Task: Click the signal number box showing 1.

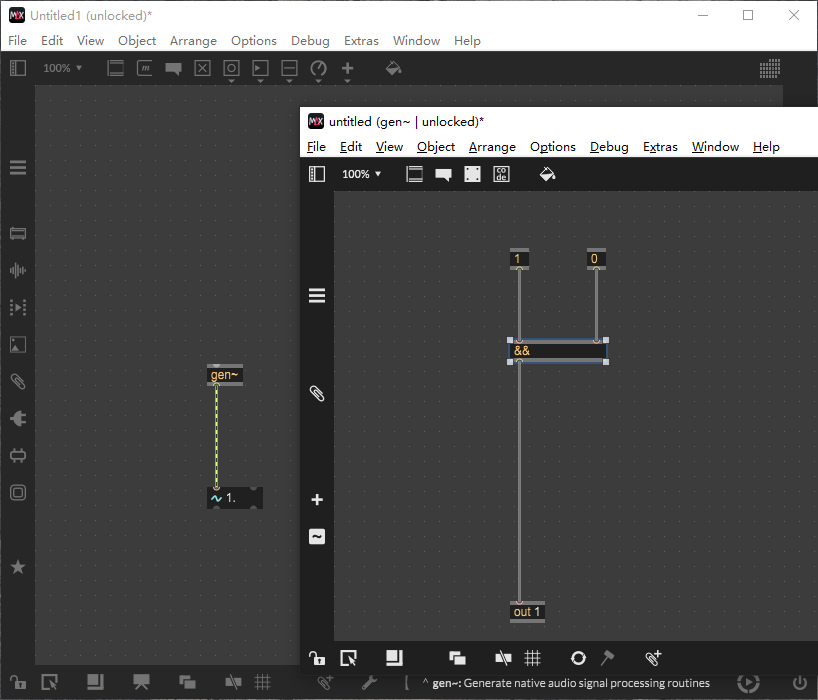Action: tap(235, 498)
